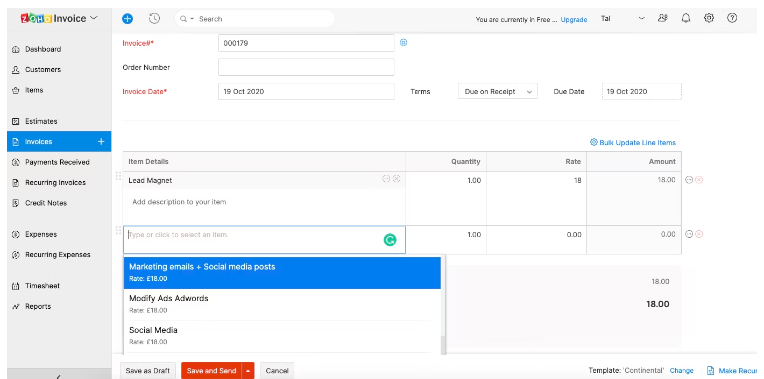Click the Upgrade link in header

(x=573, y=19)
